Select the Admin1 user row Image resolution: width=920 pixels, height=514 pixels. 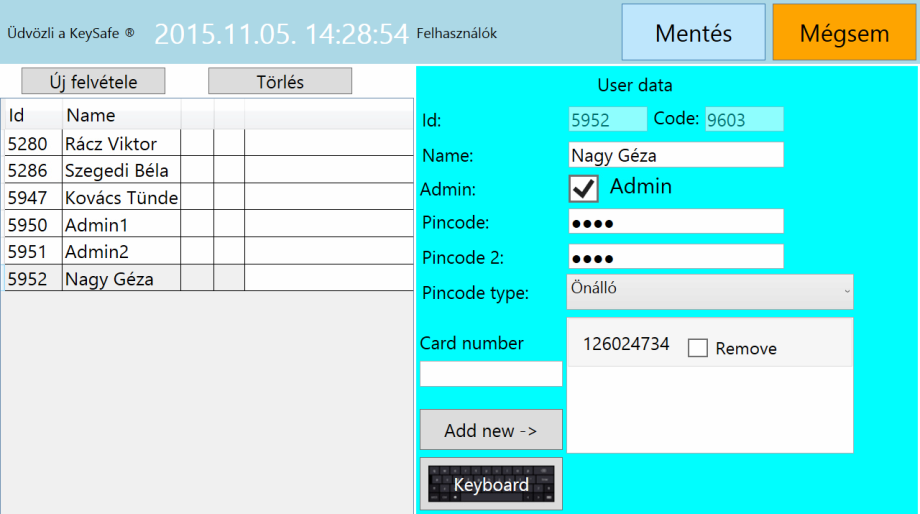click(x=208, y=224)
